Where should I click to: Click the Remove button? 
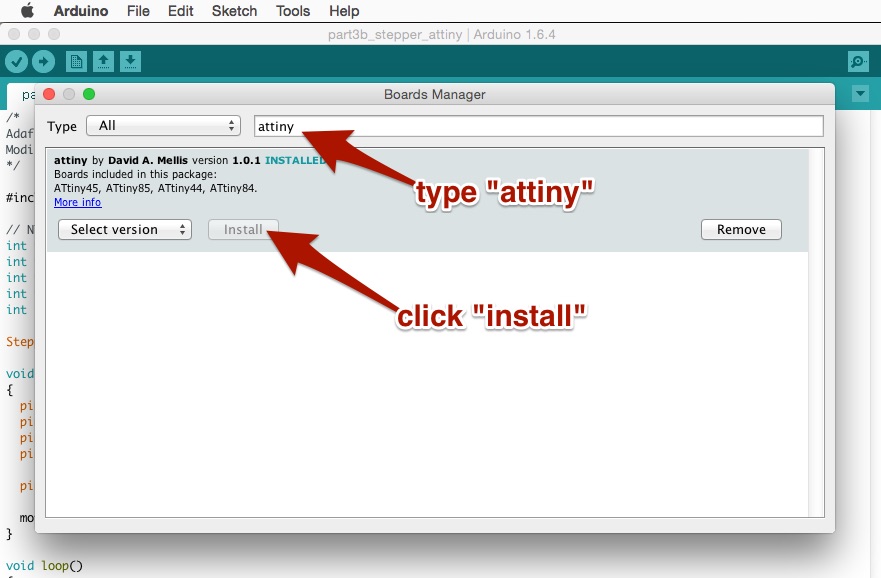pyautogui.click(x=741, y=229)
